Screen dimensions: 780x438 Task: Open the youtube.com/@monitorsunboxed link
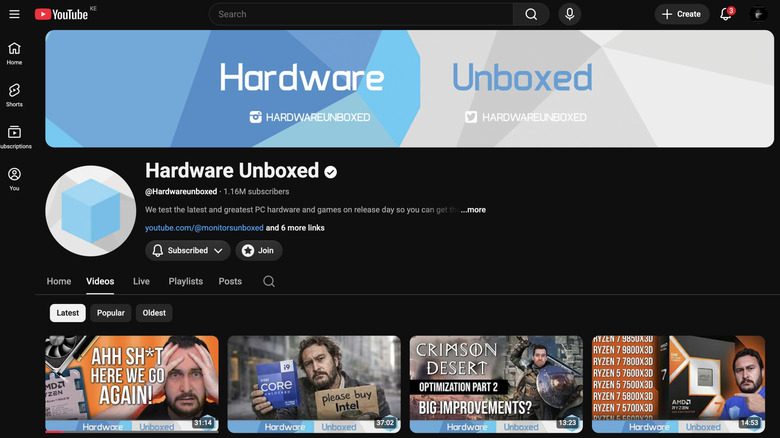204,228
